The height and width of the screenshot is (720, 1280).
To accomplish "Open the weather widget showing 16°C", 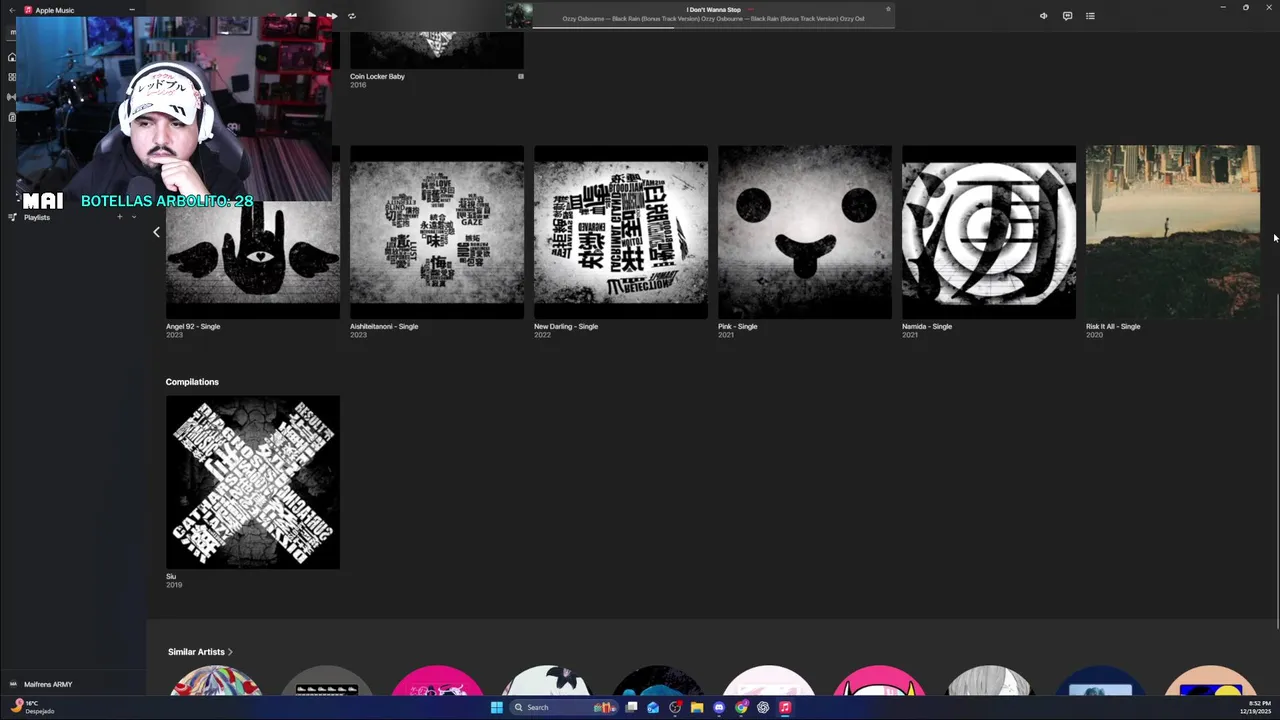I will (32, 707).
